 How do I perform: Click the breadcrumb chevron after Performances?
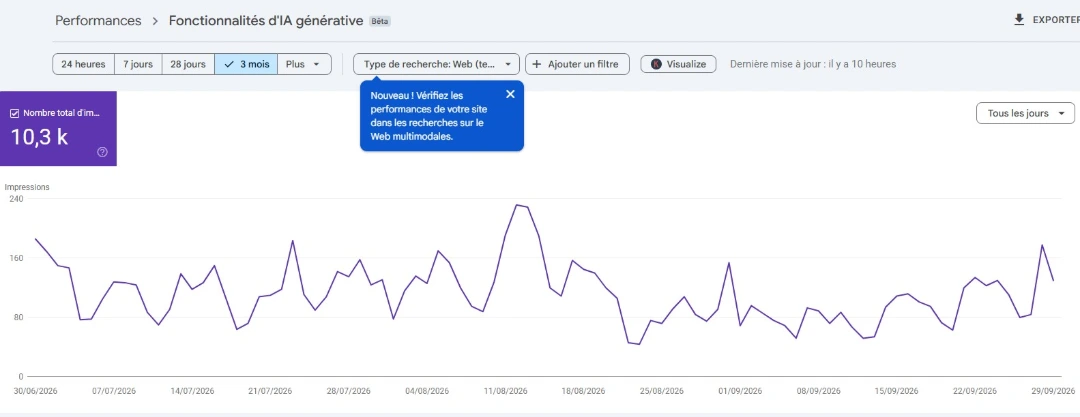coord(156,21)
